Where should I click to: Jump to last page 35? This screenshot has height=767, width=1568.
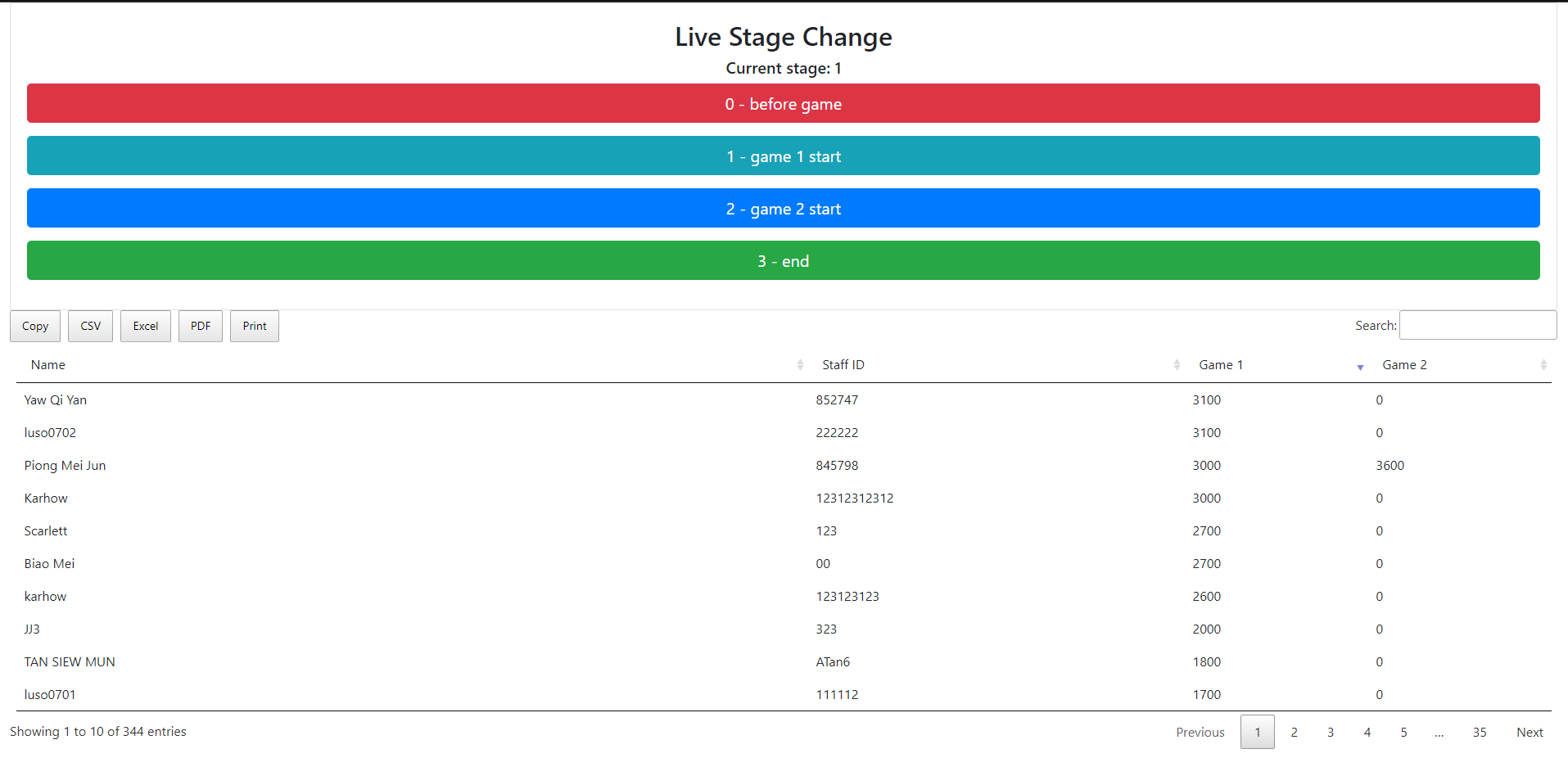(1480, 732)
